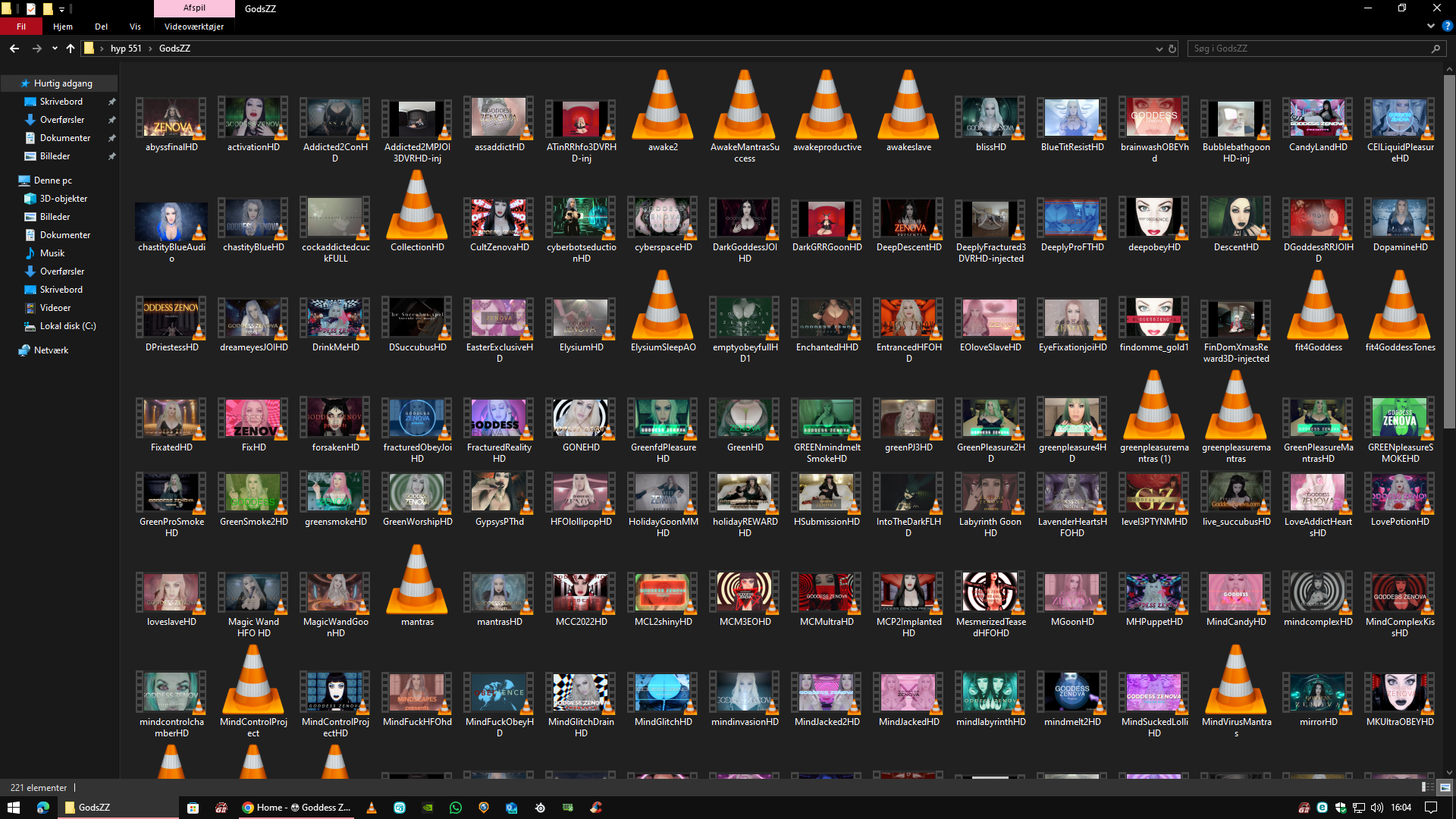Open the volume control in system tray
Image resolution: width=1456 pixels, height=819 pixels.
tap(1376, 808)
